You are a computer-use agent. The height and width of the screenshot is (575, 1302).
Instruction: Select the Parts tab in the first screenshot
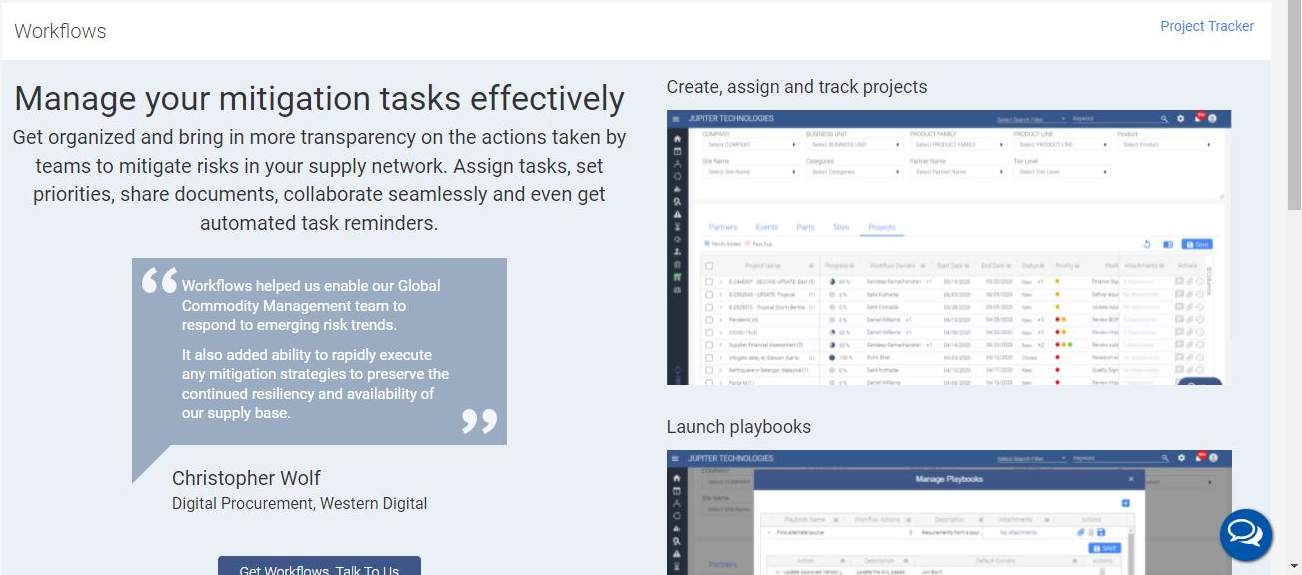(x=805, y=227)
